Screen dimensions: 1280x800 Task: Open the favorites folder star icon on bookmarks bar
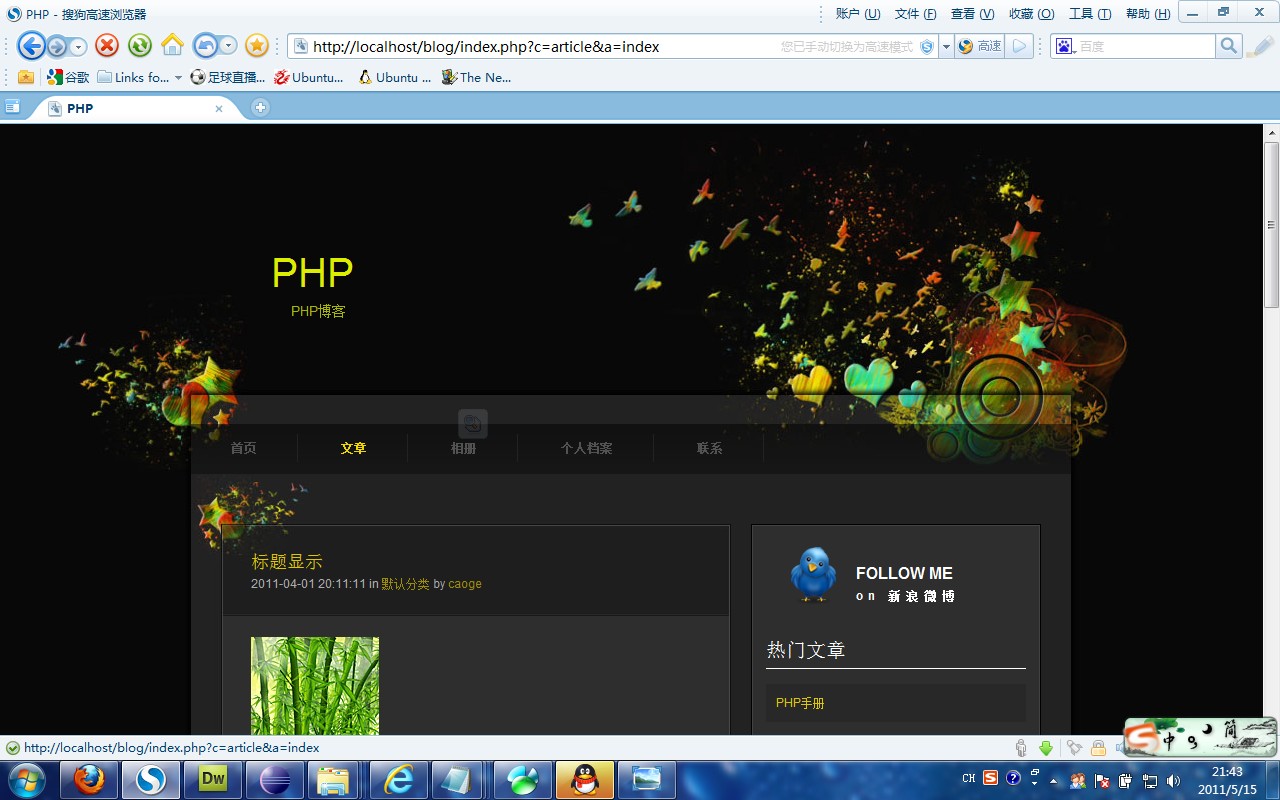click(x=26, y=77)
